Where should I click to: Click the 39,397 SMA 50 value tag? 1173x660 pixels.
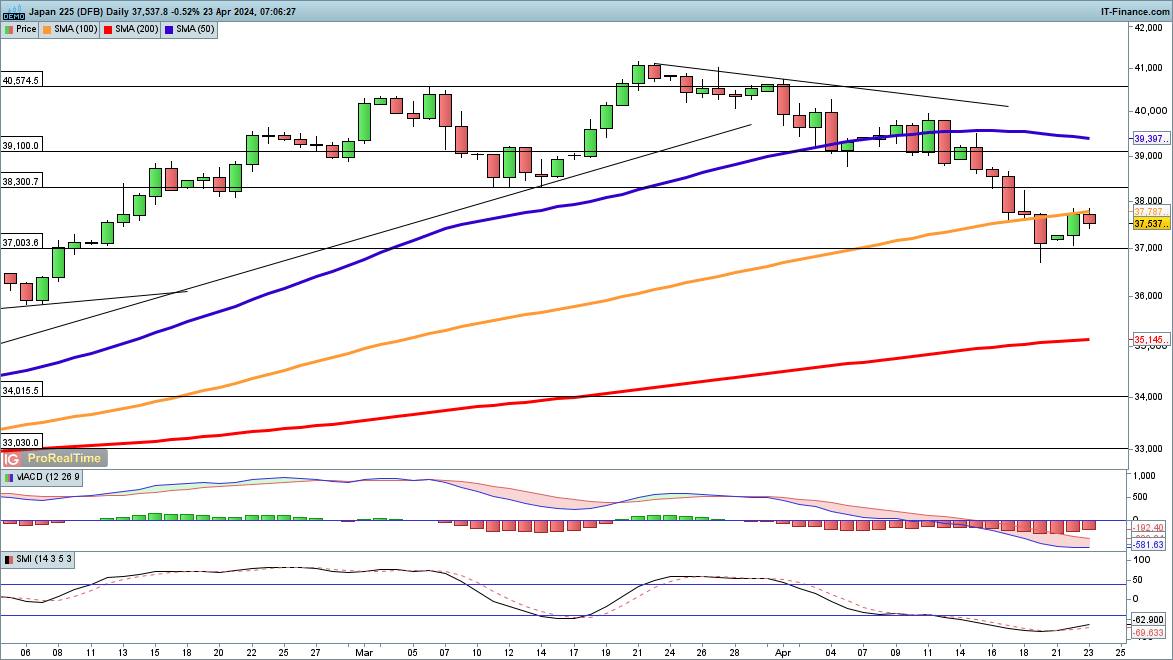click(1150, 138)
